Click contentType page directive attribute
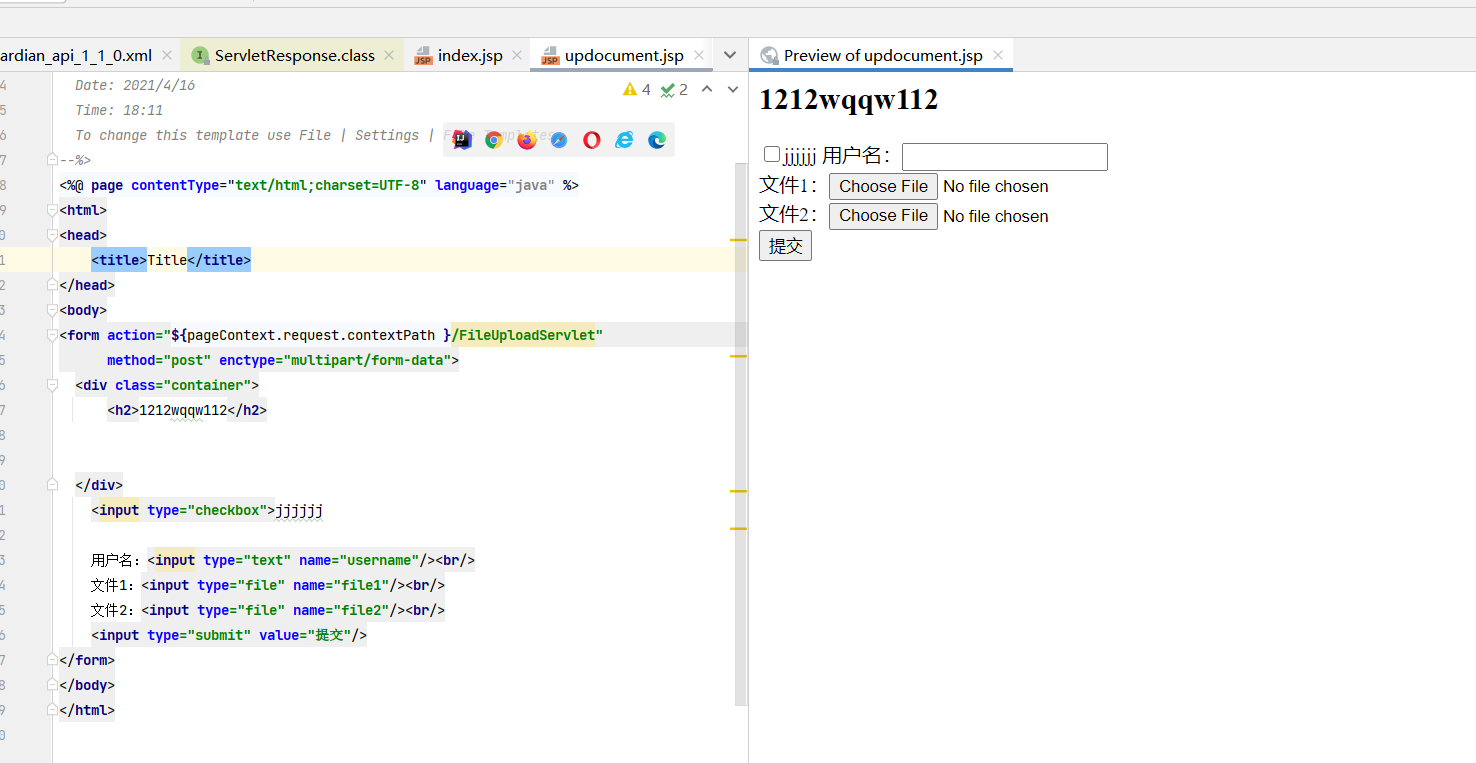Image resolution: width=1476 pixels, height=763 pixels. (x=279, y=185)
